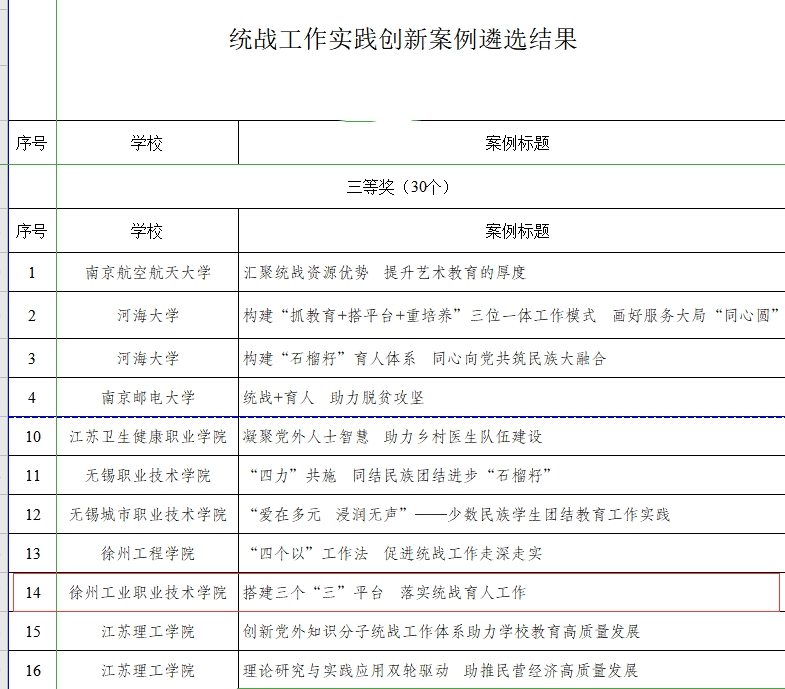The width and height of the screenshot is (785, 689).
Task: Click the 南京邮电大学 school cell
Action: 147,397
